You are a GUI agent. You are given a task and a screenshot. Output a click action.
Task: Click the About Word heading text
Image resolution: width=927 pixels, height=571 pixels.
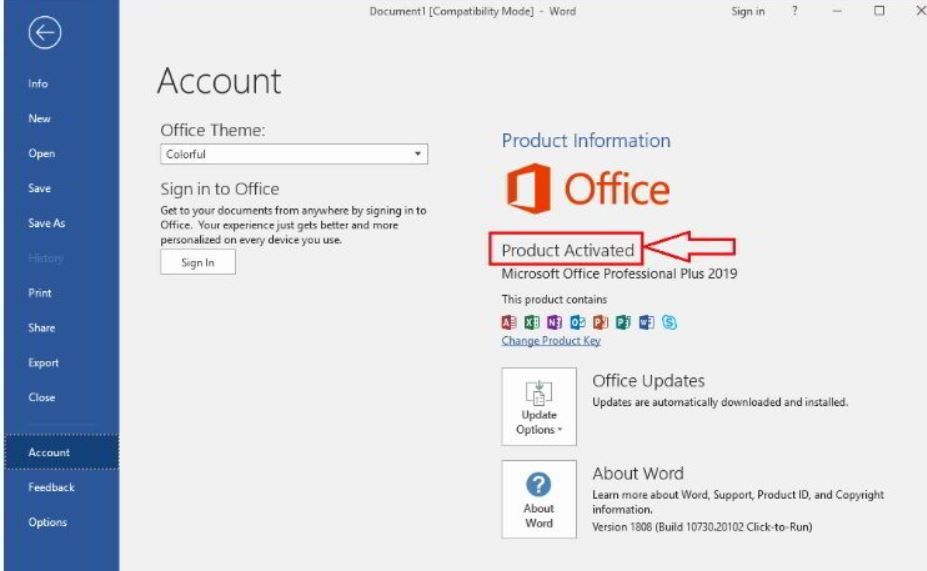coord(638,473)
